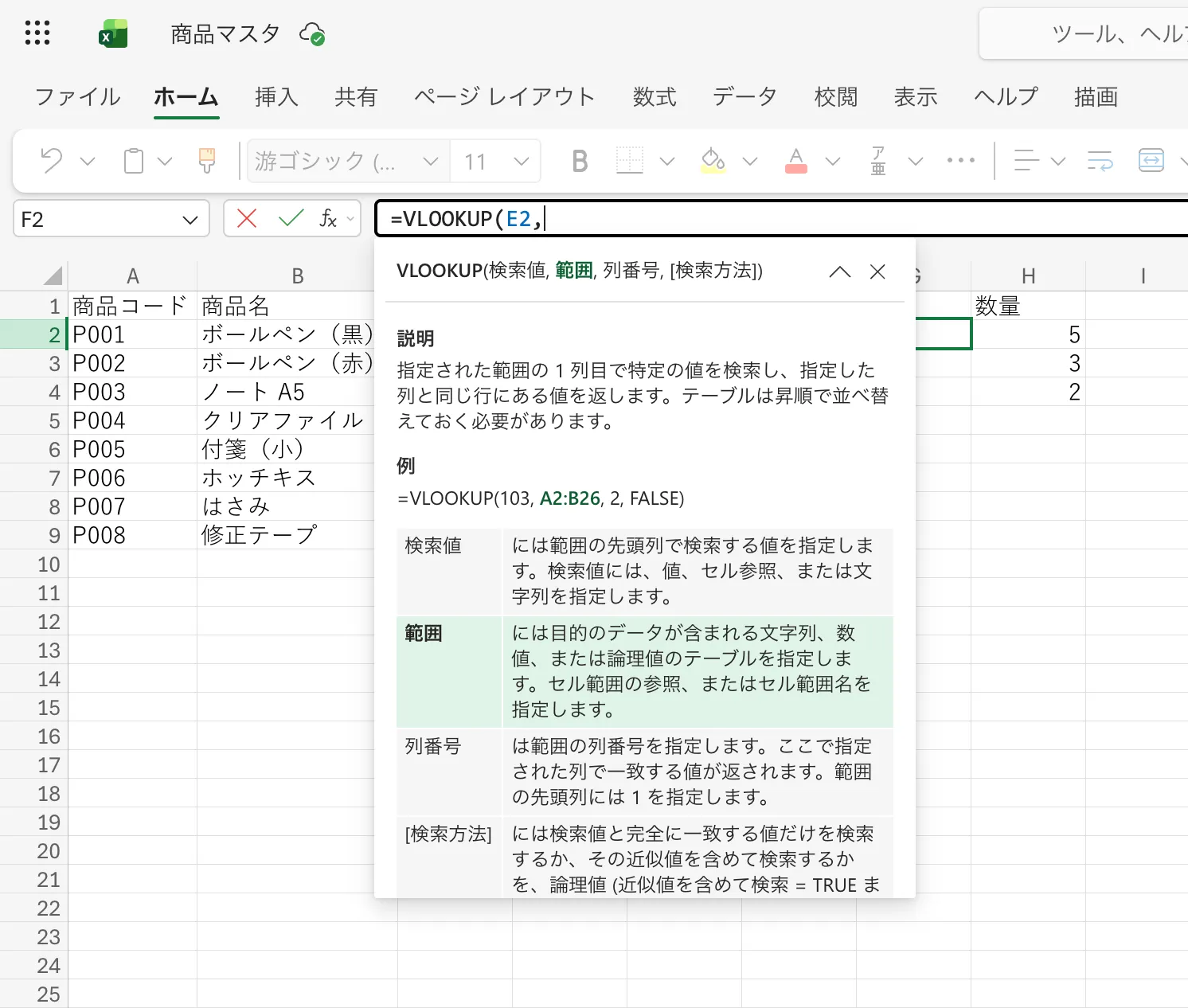Select column B header
1188x1008 pixels.
tap(298, 276)
